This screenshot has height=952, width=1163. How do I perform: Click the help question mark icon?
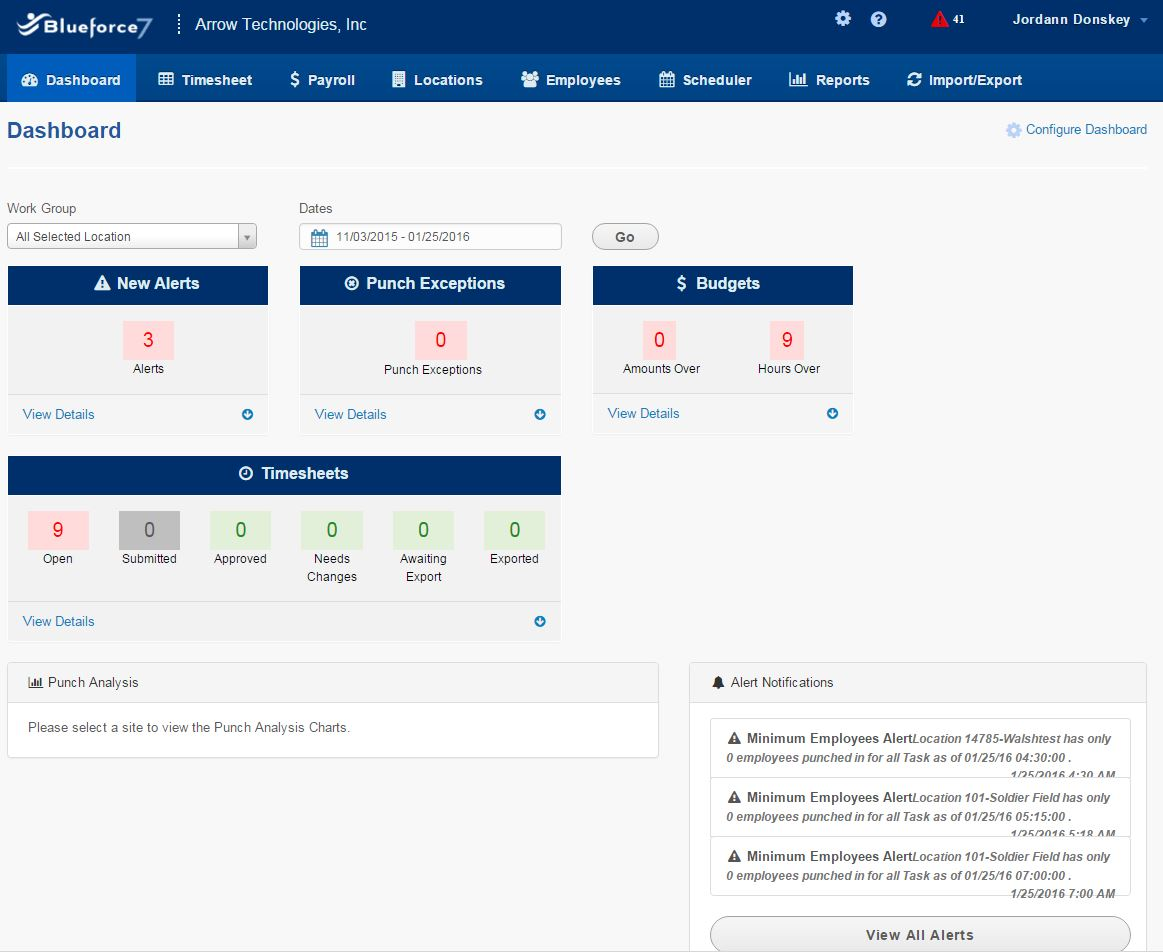tap(878, 18)
